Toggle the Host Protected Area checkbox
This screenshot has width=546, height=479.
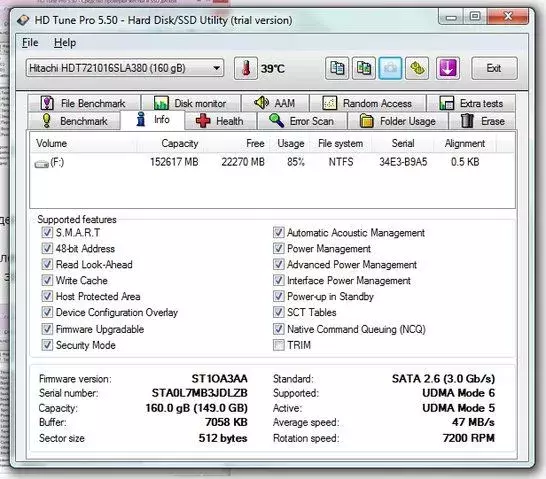coord(47,296)
